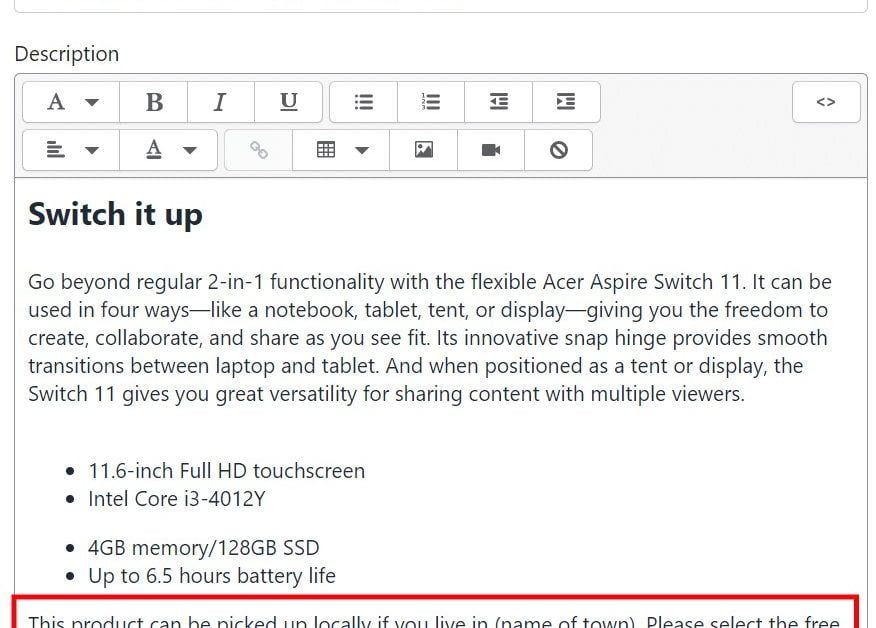
Task: Outdent the selected text
Action: pyautogui.click(x=498, y=102)
